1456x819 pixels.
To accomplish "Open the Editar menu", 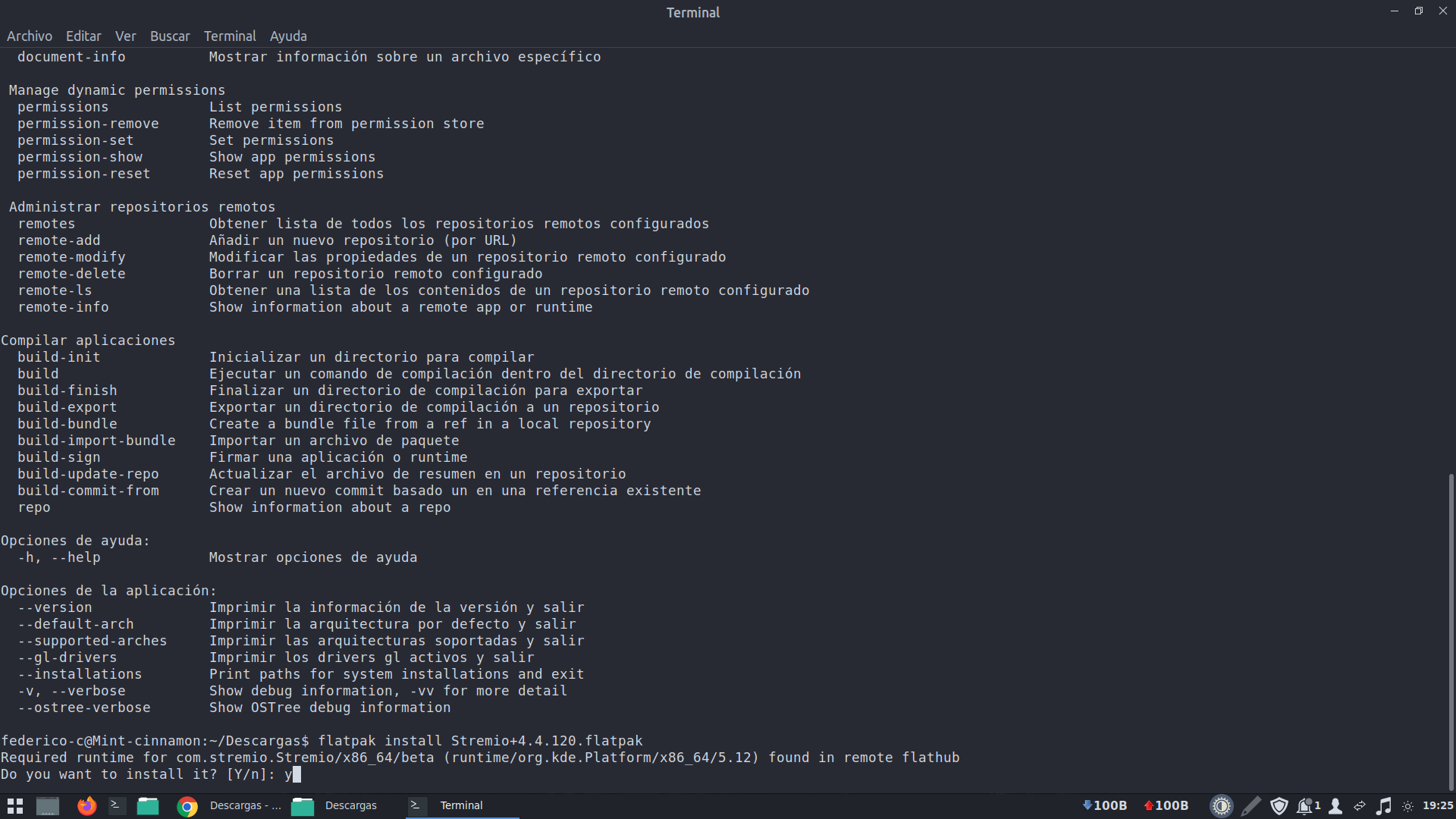I will tap(83, 36).
